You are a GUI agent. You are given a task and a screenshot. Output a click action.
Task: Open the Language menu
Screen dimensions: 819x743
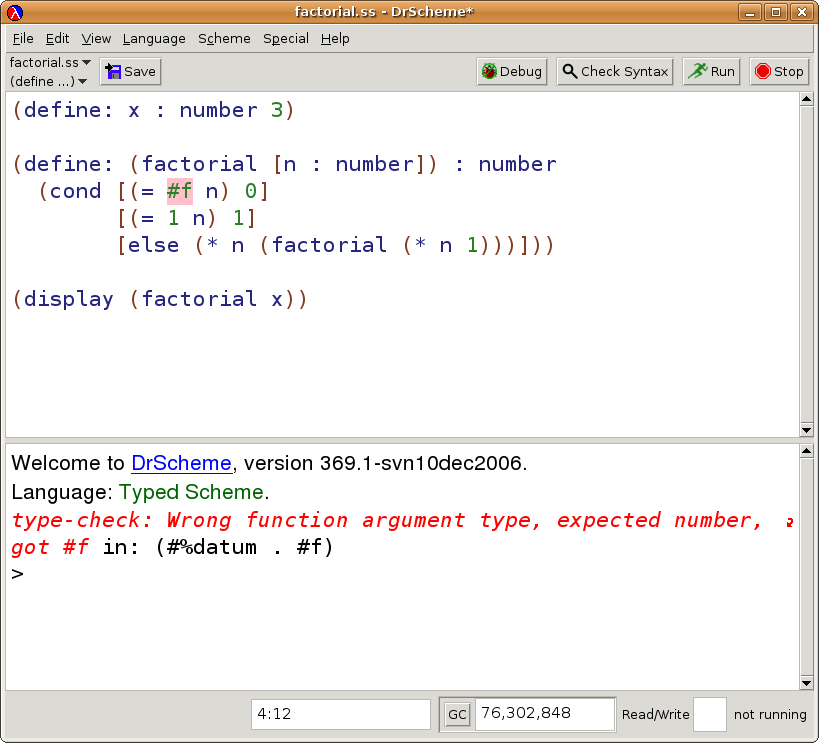tap(154, 38)
